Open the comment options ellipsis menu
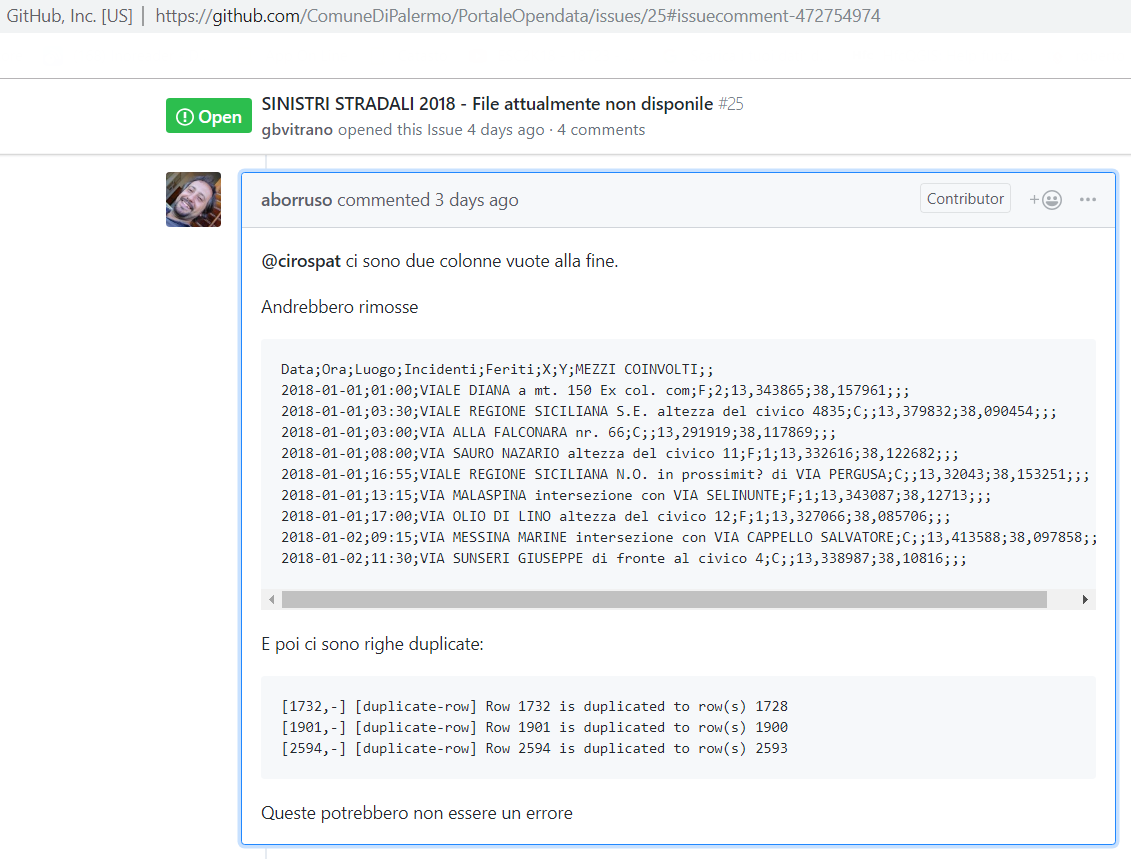This screenshot has height=859, width=1131. [x=1088, y=200]
